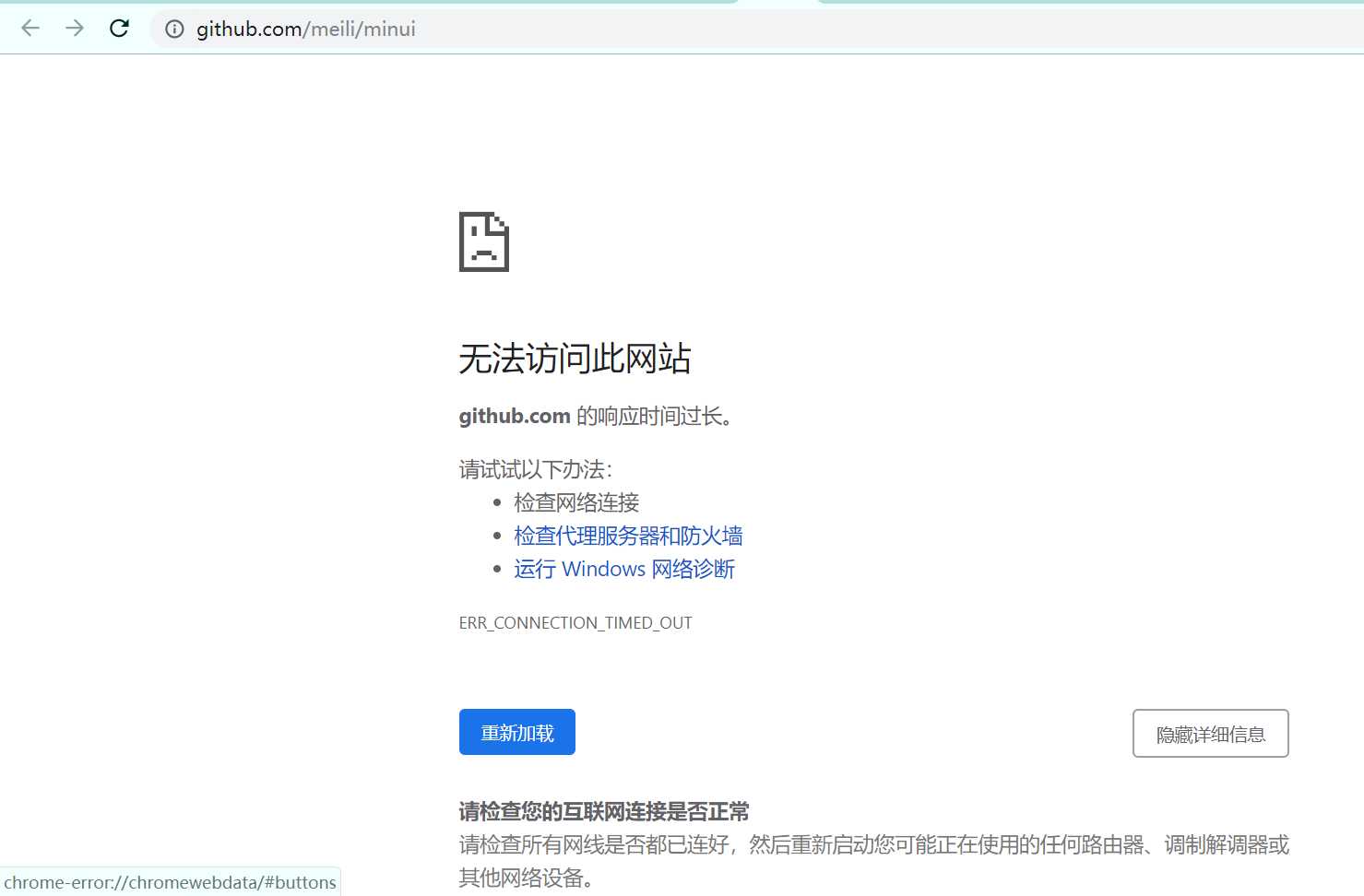Click the 隐藏详细信息 button
Viewport: 1364px width, 896px height.
pyautogui.click(x=1210, y=734)
